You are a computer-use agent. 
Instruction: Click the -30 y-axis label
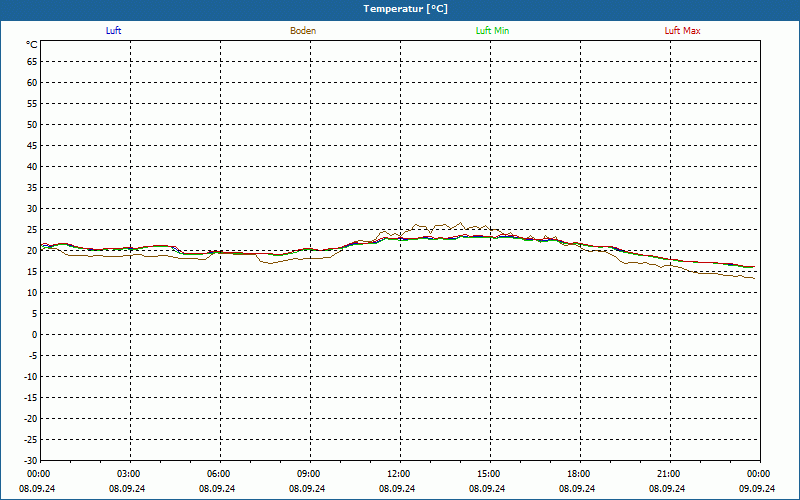[x=31, y=461]
